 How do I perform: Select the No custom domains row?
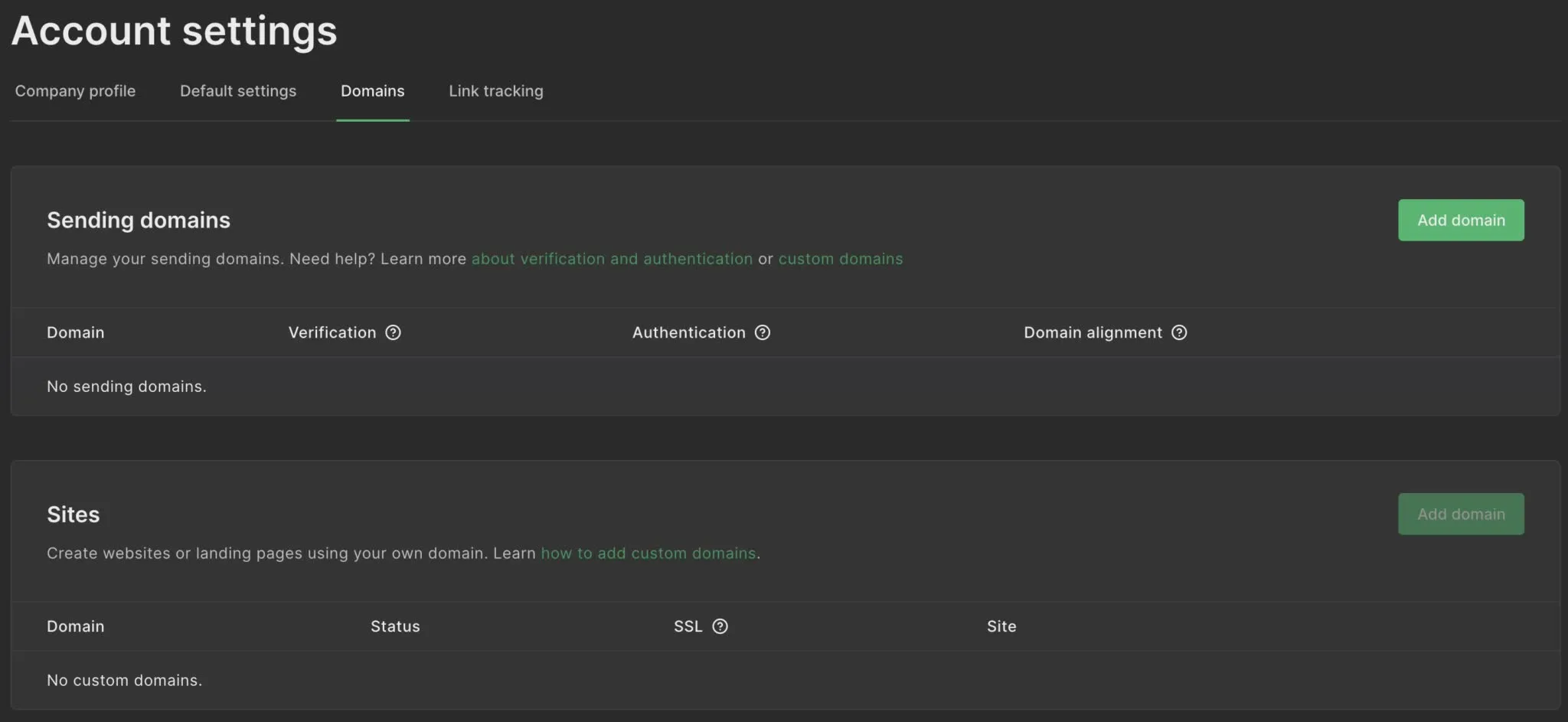tap(124, 680)
